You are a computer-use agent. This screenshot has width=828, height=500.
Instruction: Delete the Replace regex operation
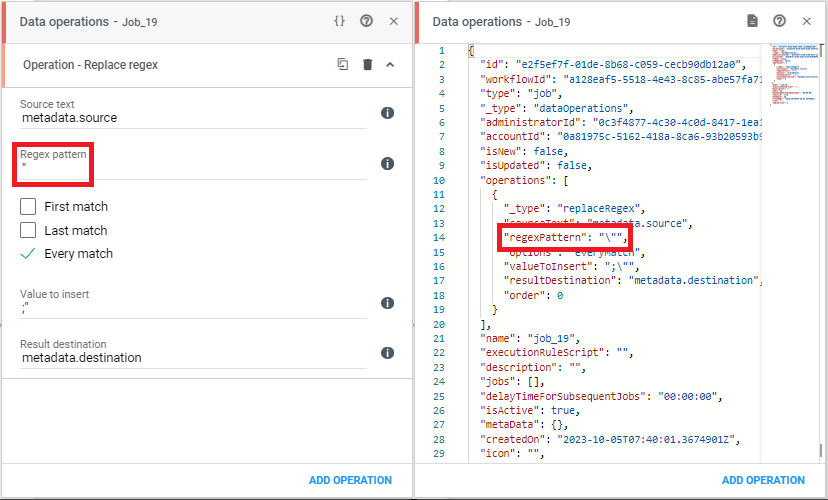pos(368,64)
